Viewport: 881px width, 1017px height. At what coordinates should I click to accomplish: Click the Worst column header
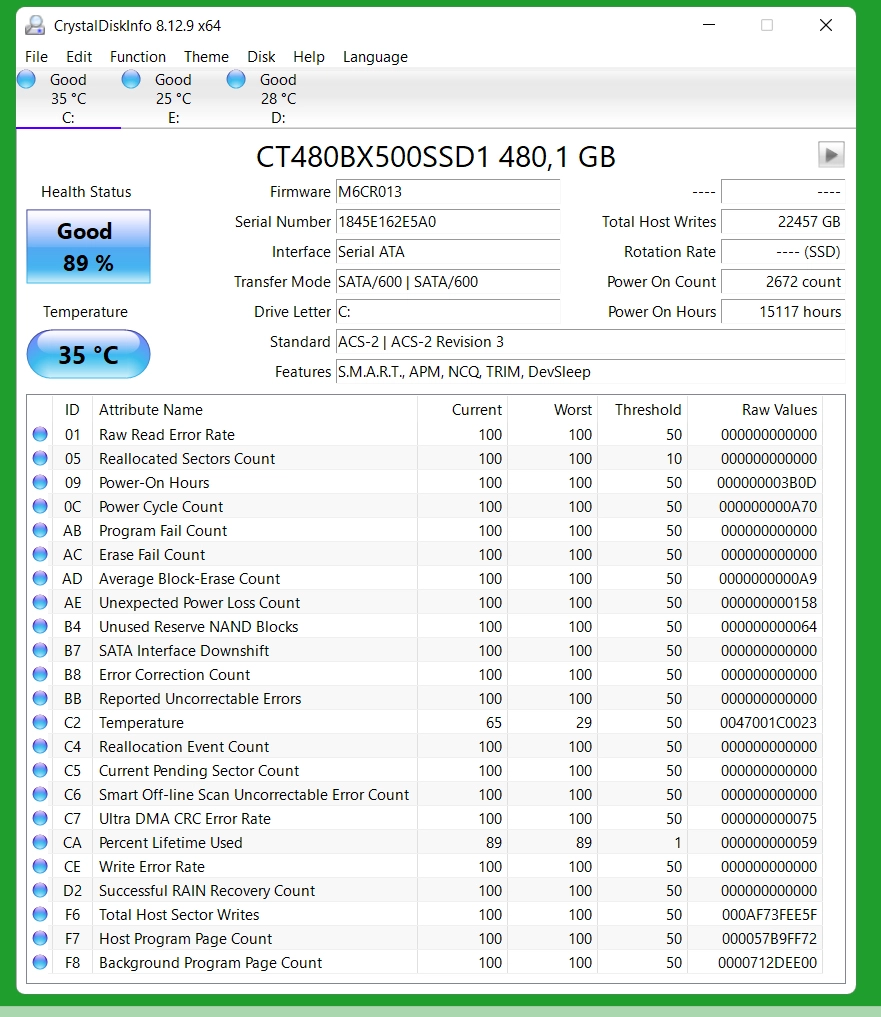(x=552, y=410)
